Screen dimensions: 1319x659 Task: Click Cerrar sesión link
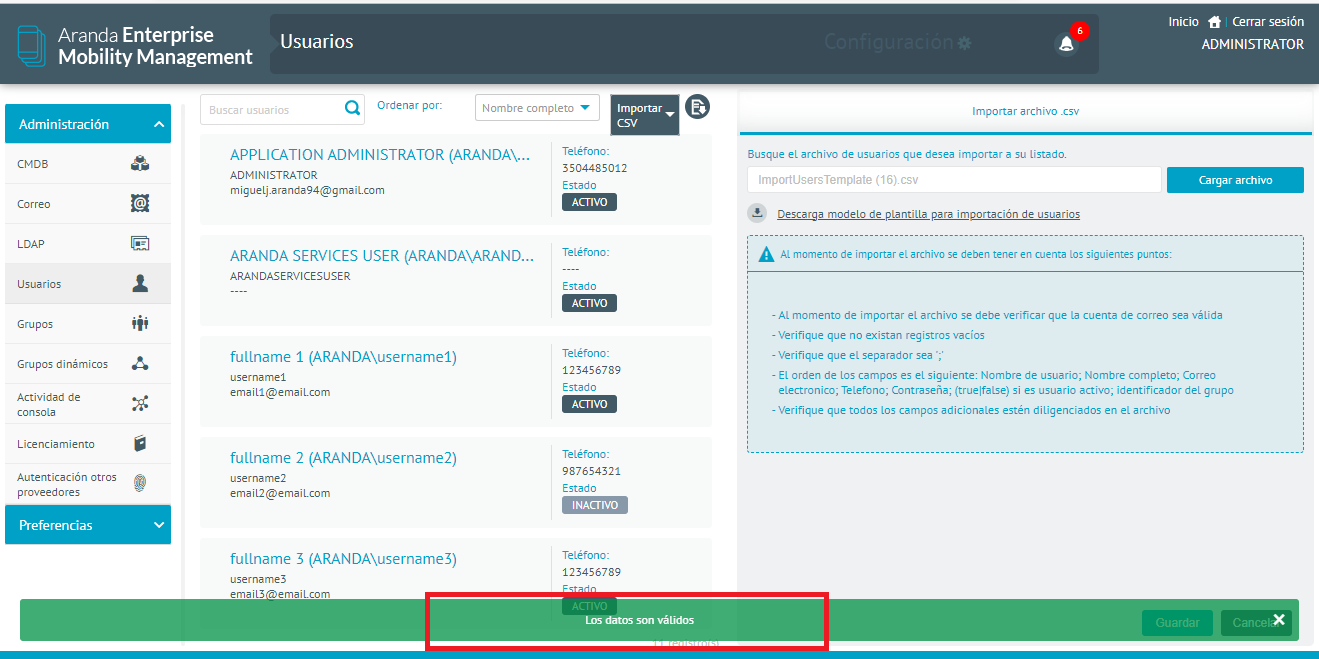1267,22
